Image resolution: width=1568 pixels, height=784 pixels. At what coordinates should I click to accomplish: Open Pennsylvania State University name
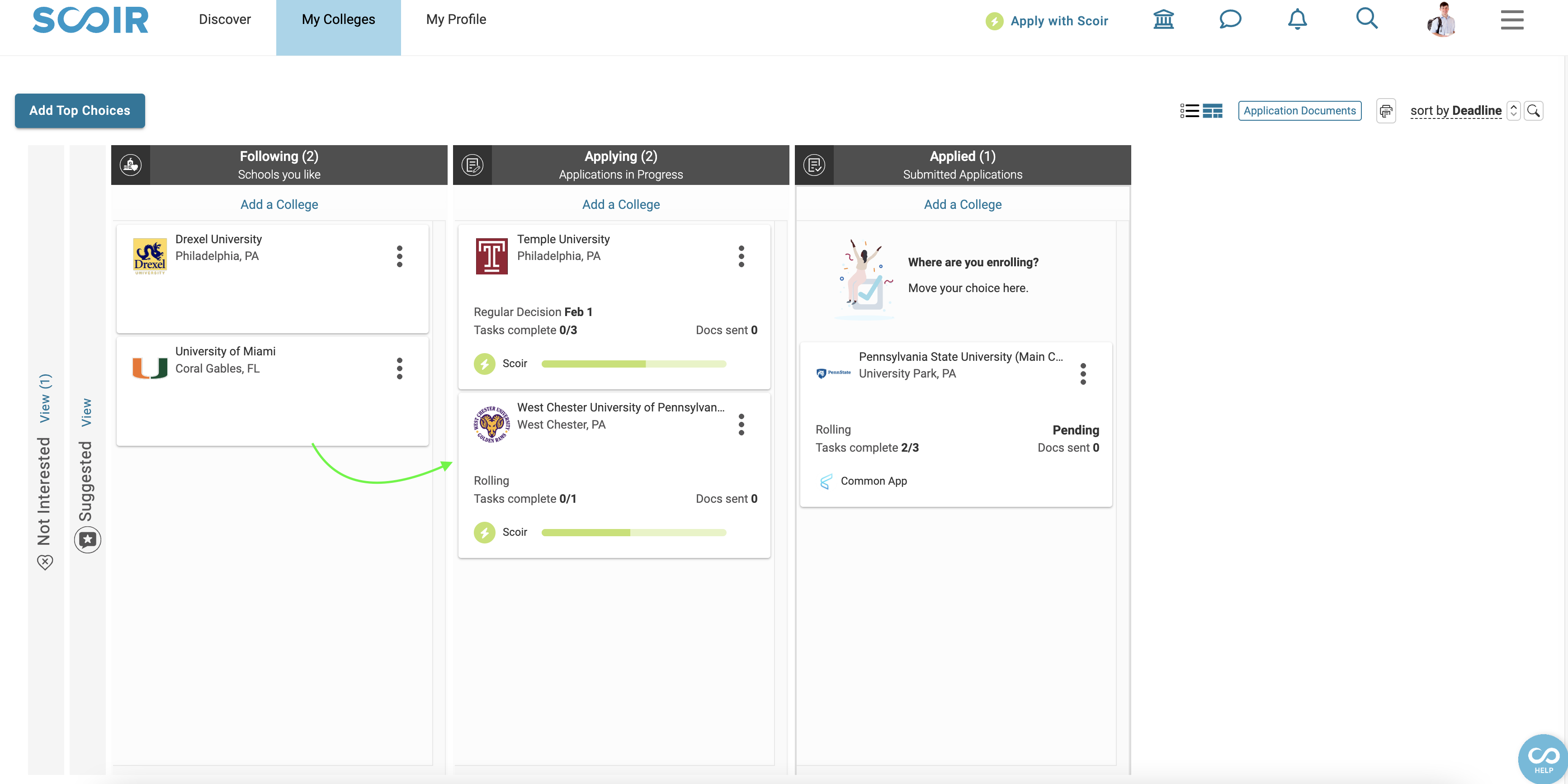(960, 357)
